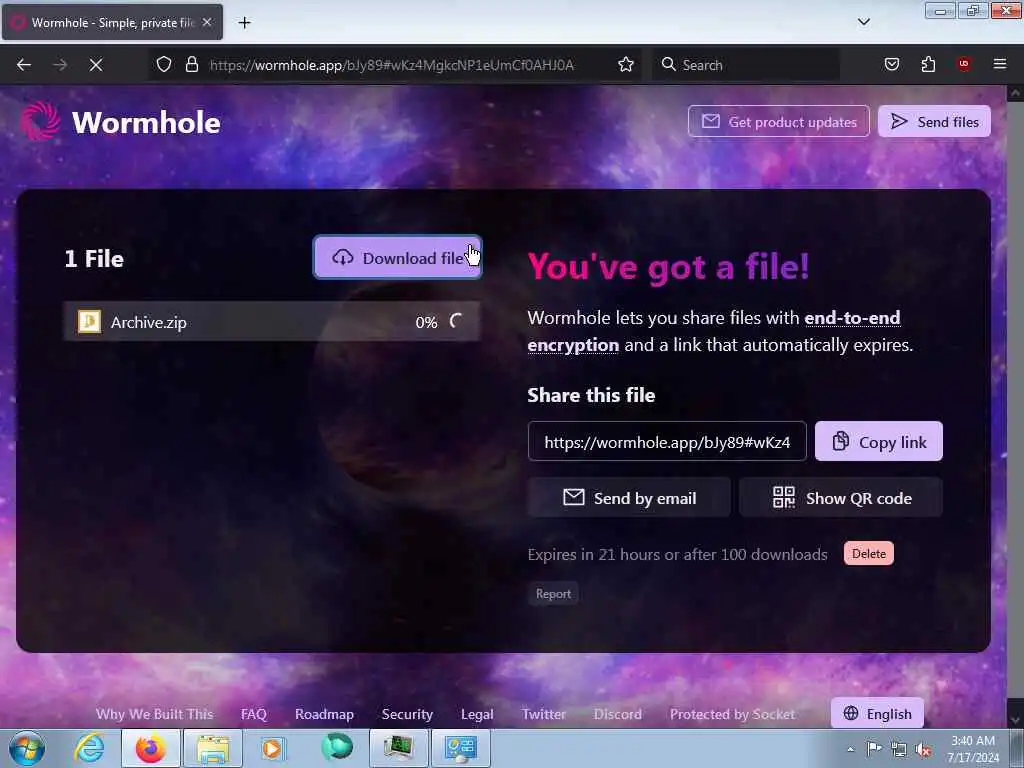Go back to the previous page
This screenshot has height=768, width=1024.
coord(24,65)
